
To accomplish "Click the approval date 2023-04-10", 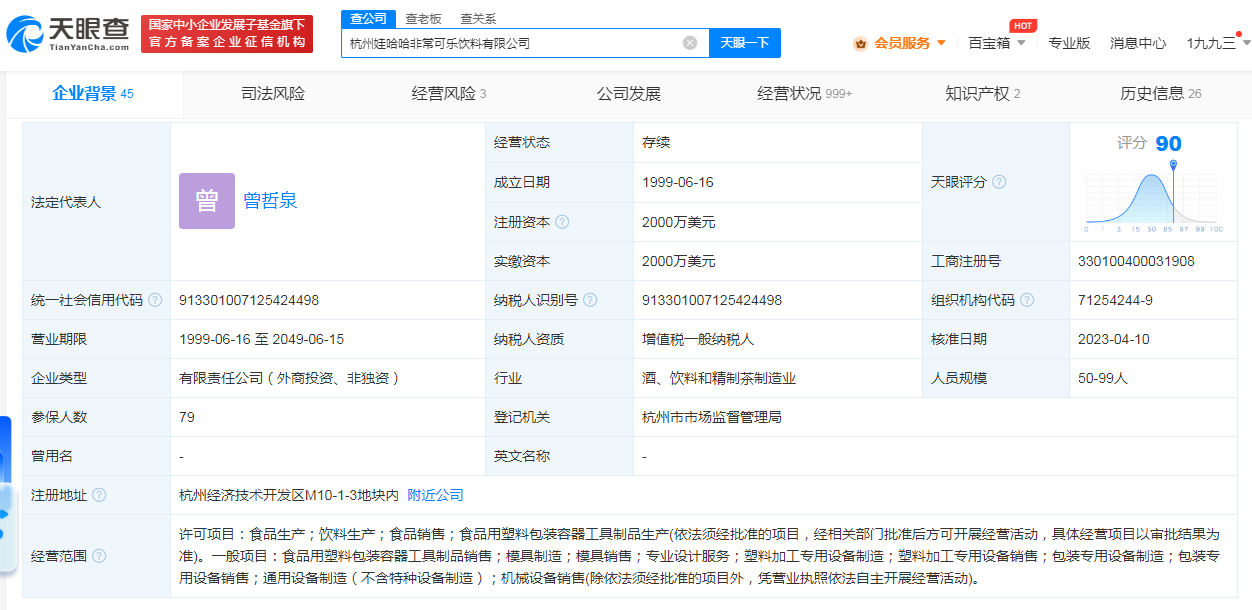I will tap(1113, 339).
